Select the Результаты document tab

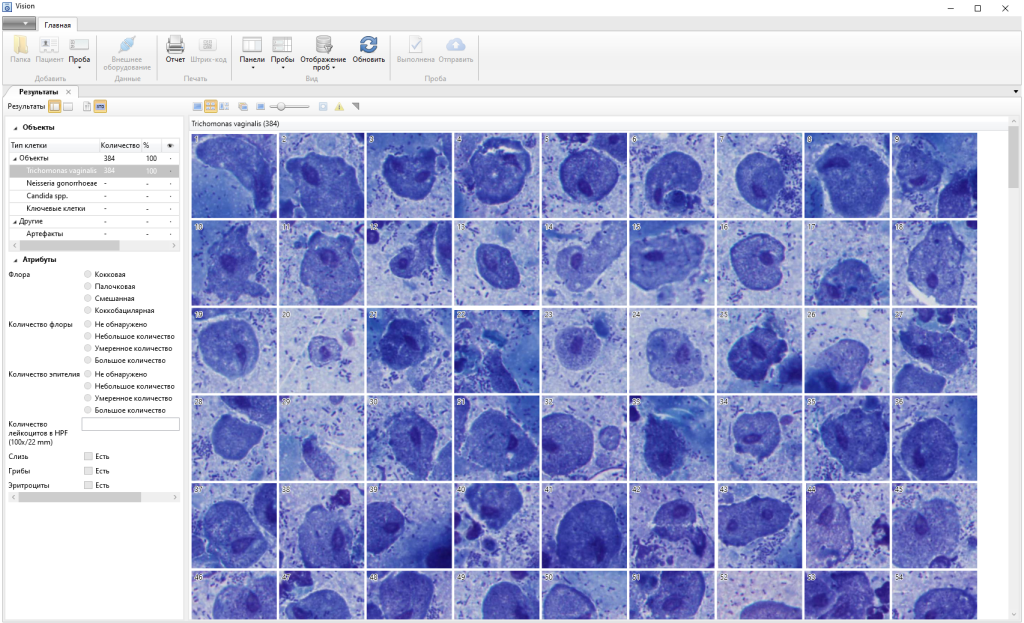[38, 92]
